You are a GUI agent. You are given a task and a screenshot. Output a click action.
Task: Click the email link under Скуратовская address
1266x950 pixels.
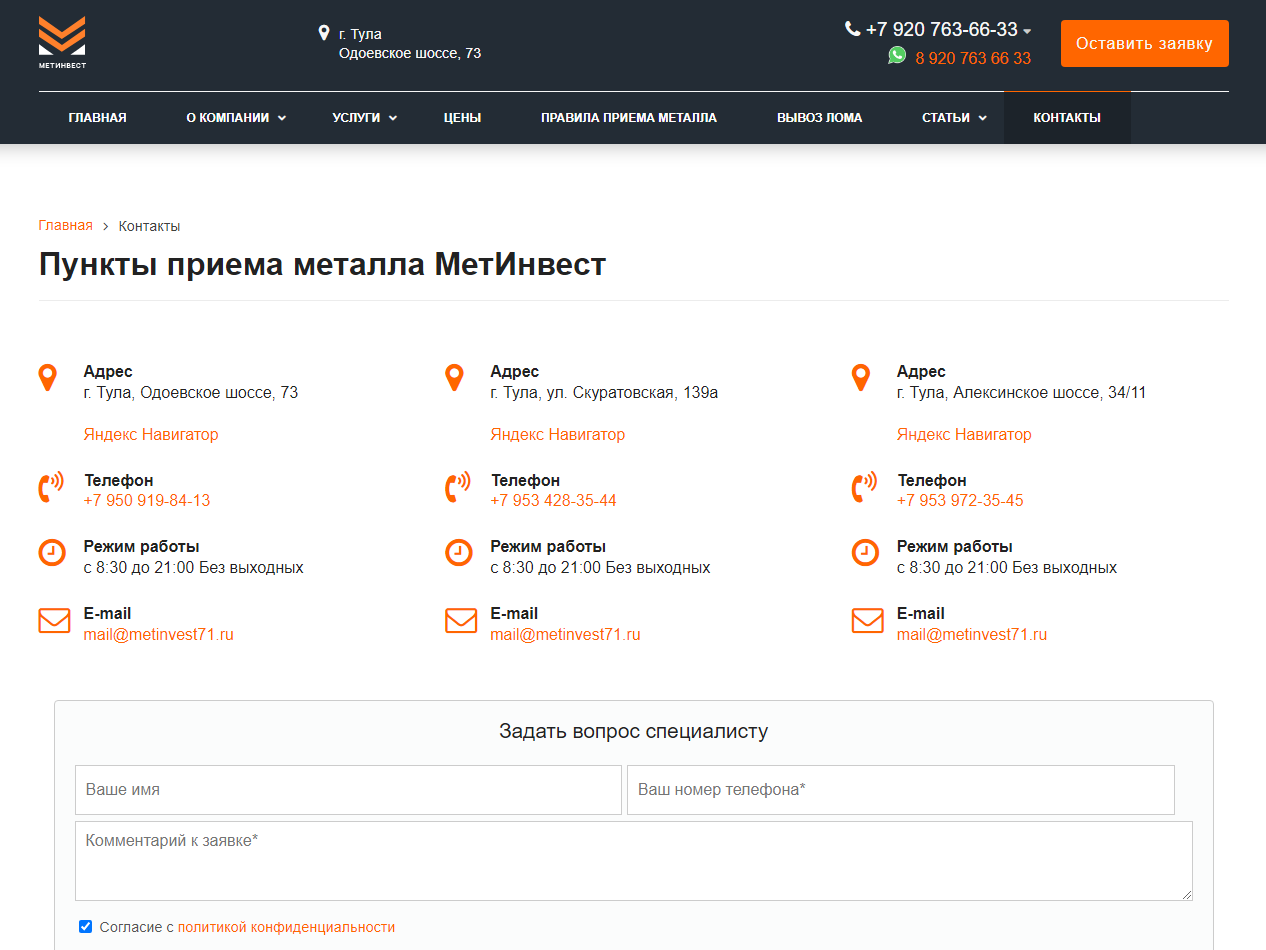(x=565, y=634)
